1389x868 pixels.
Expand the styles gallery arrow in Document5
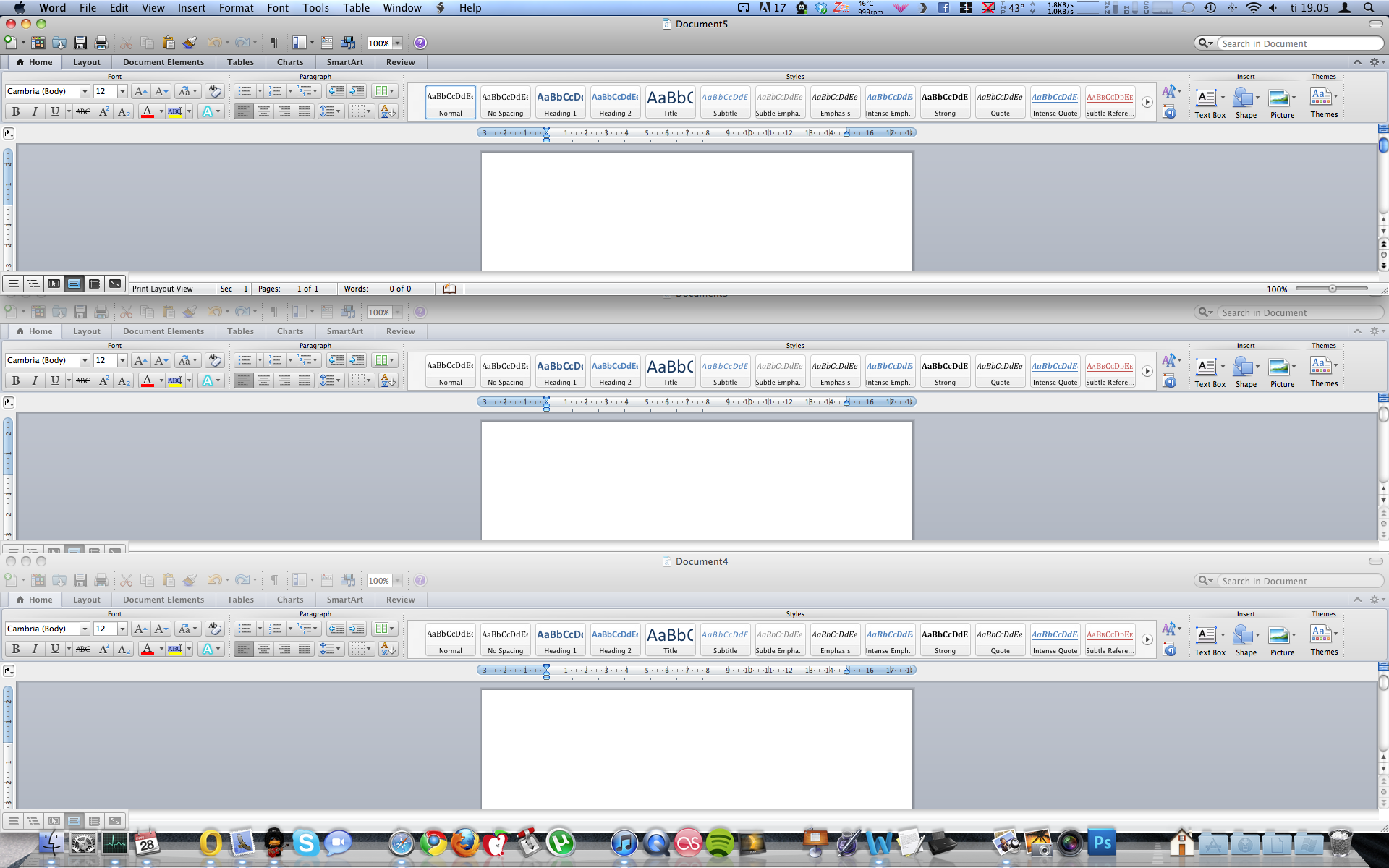pos(1147,102)
